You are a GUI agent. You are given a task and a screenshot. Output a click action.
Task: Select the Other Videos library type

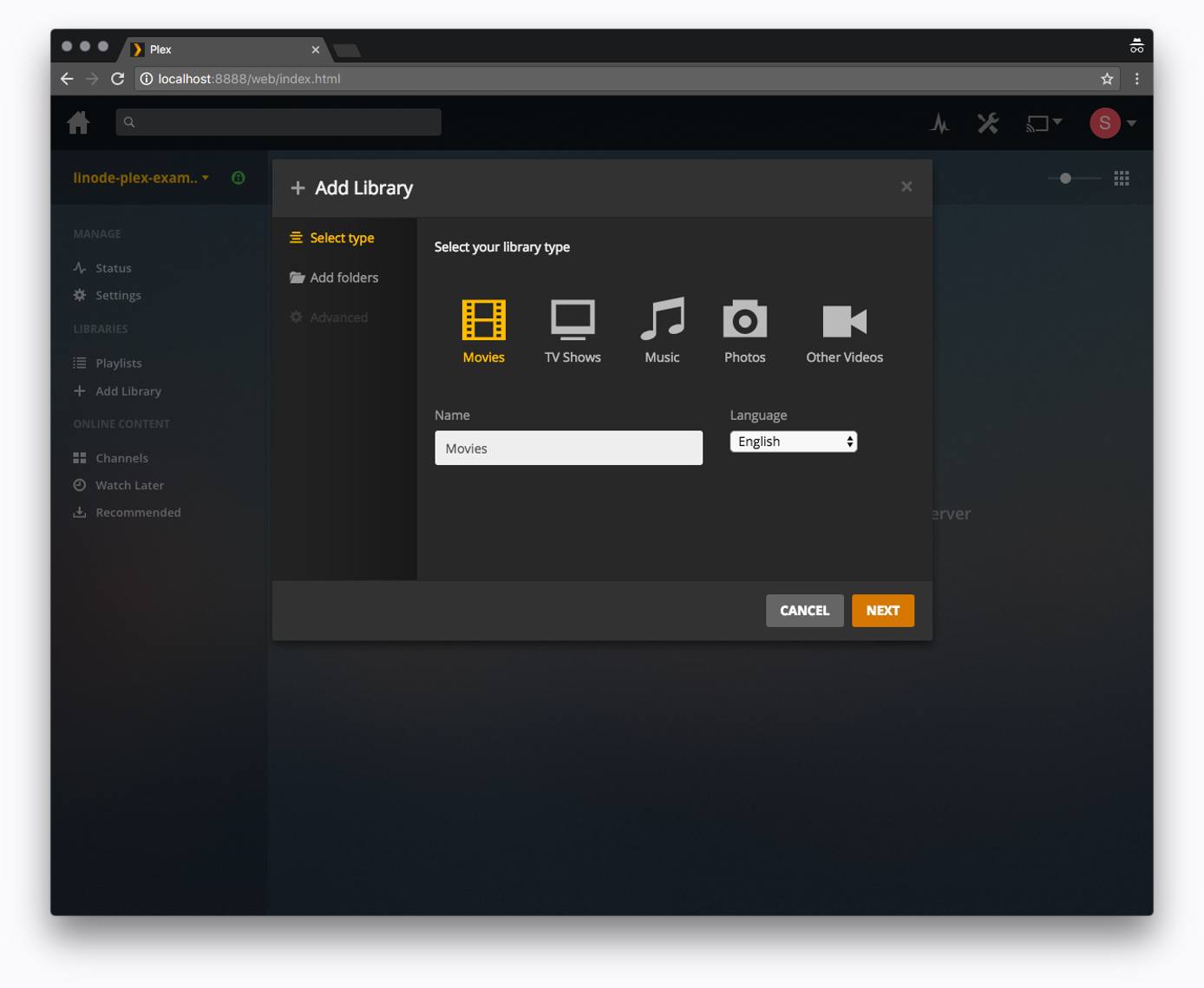tap(843, 321)
